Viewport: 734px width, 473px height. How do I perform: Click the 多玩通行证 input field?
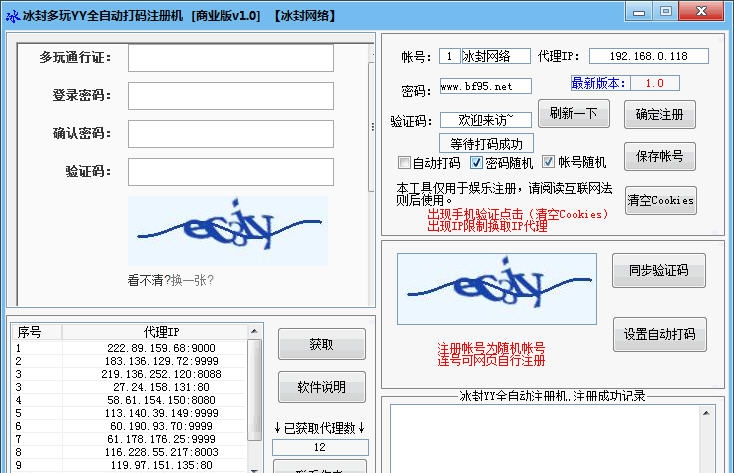231,58
